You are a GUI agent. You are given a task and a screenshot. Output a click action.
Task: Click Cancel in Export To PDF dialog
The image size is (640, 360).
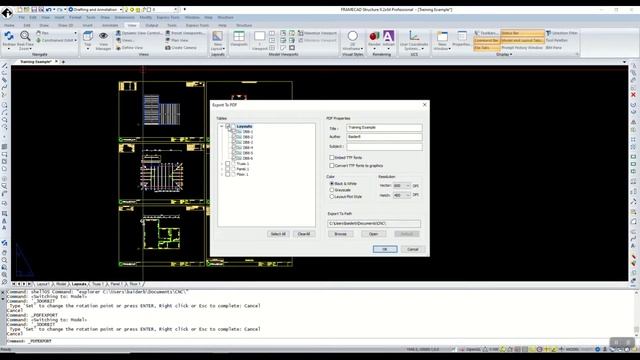click(413, 249)
